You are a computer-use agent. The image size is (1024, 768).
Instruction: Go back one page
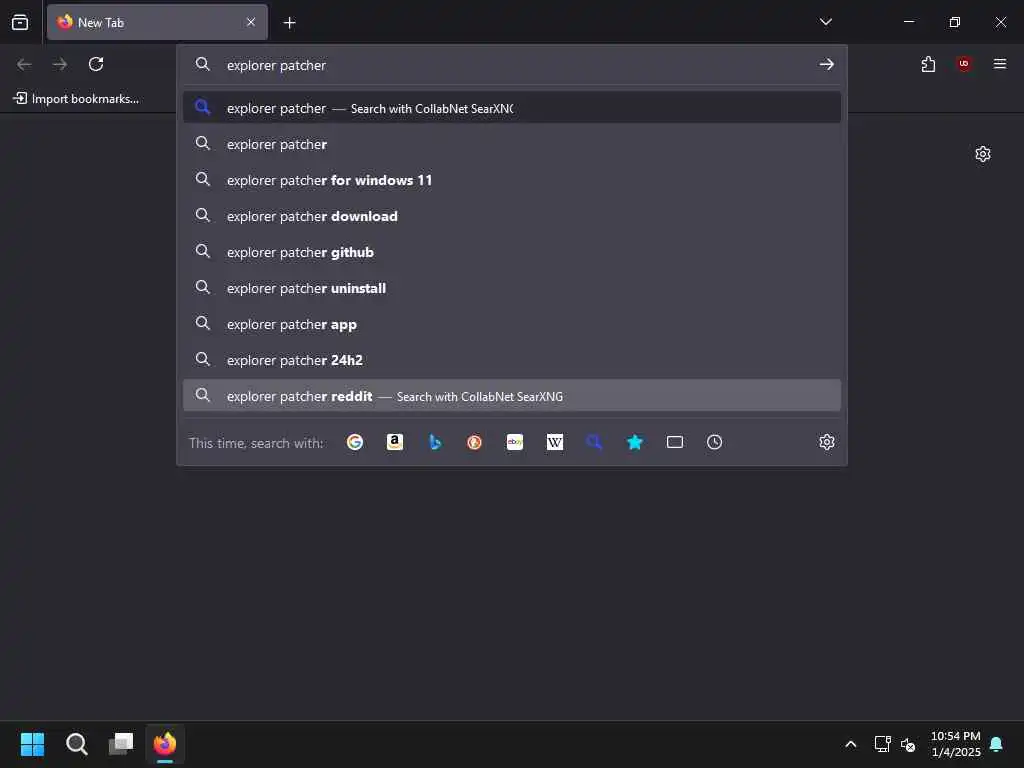tap(24, 64)
